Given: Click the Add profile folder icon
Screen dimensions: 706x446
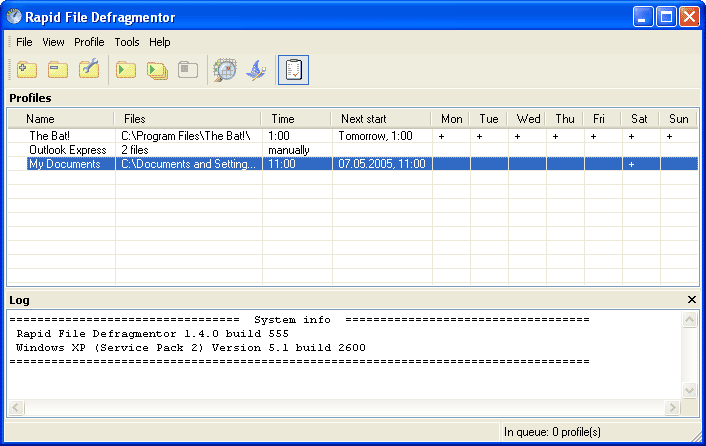Looking at the screenshot, I should [x=27, y=70].
